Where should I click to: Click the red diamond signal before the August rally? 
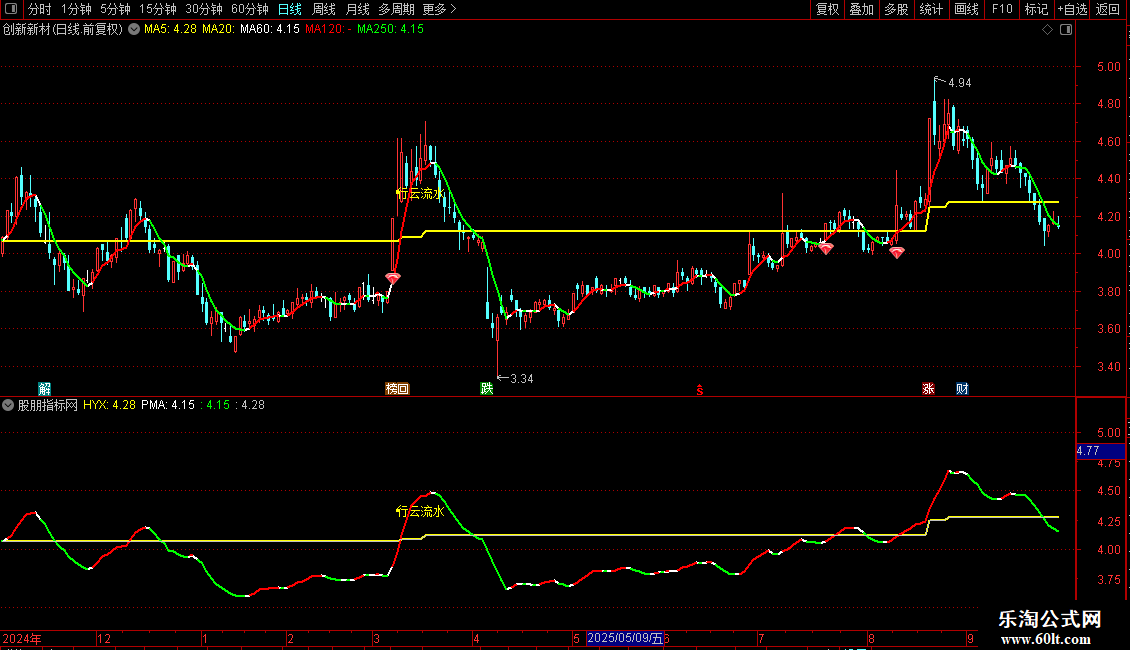coord(897,252)
